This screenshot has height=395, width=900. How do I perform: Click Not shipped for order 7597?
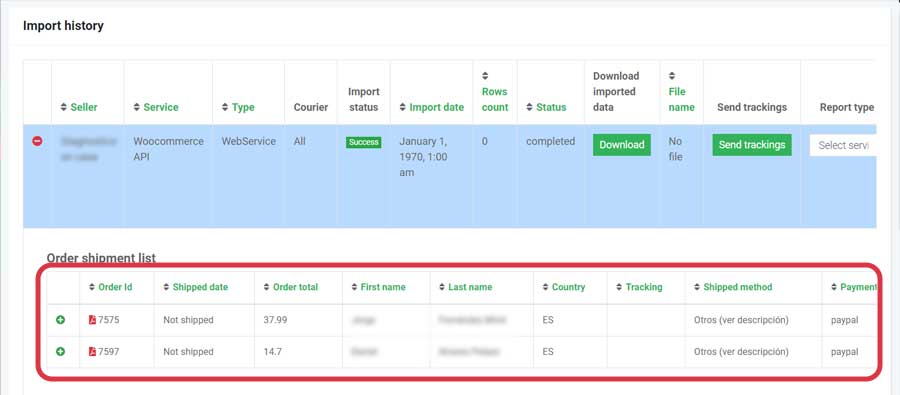[188, 352]
